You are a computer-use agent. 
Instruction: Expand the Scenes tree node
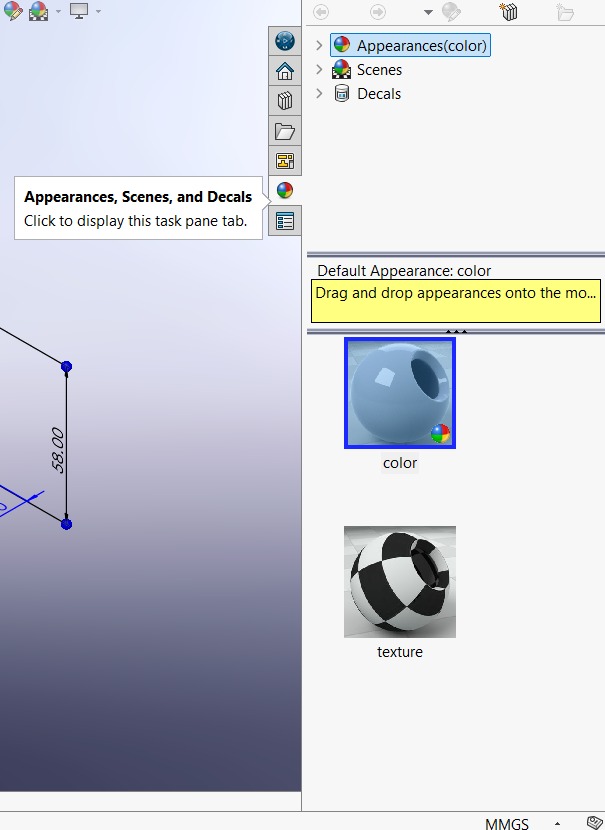(319, 69)
